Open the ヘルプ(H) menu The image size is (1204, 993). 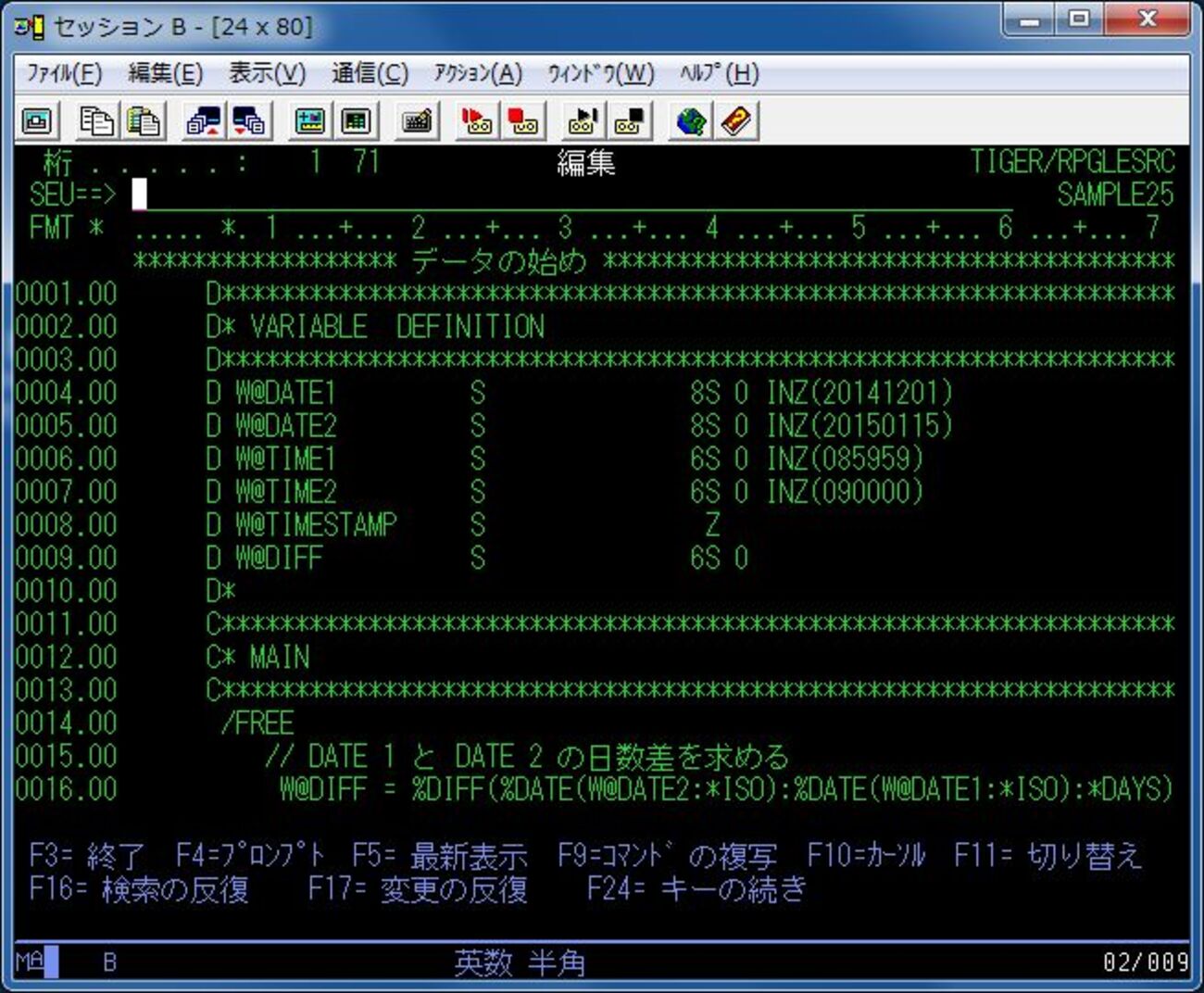720,73
